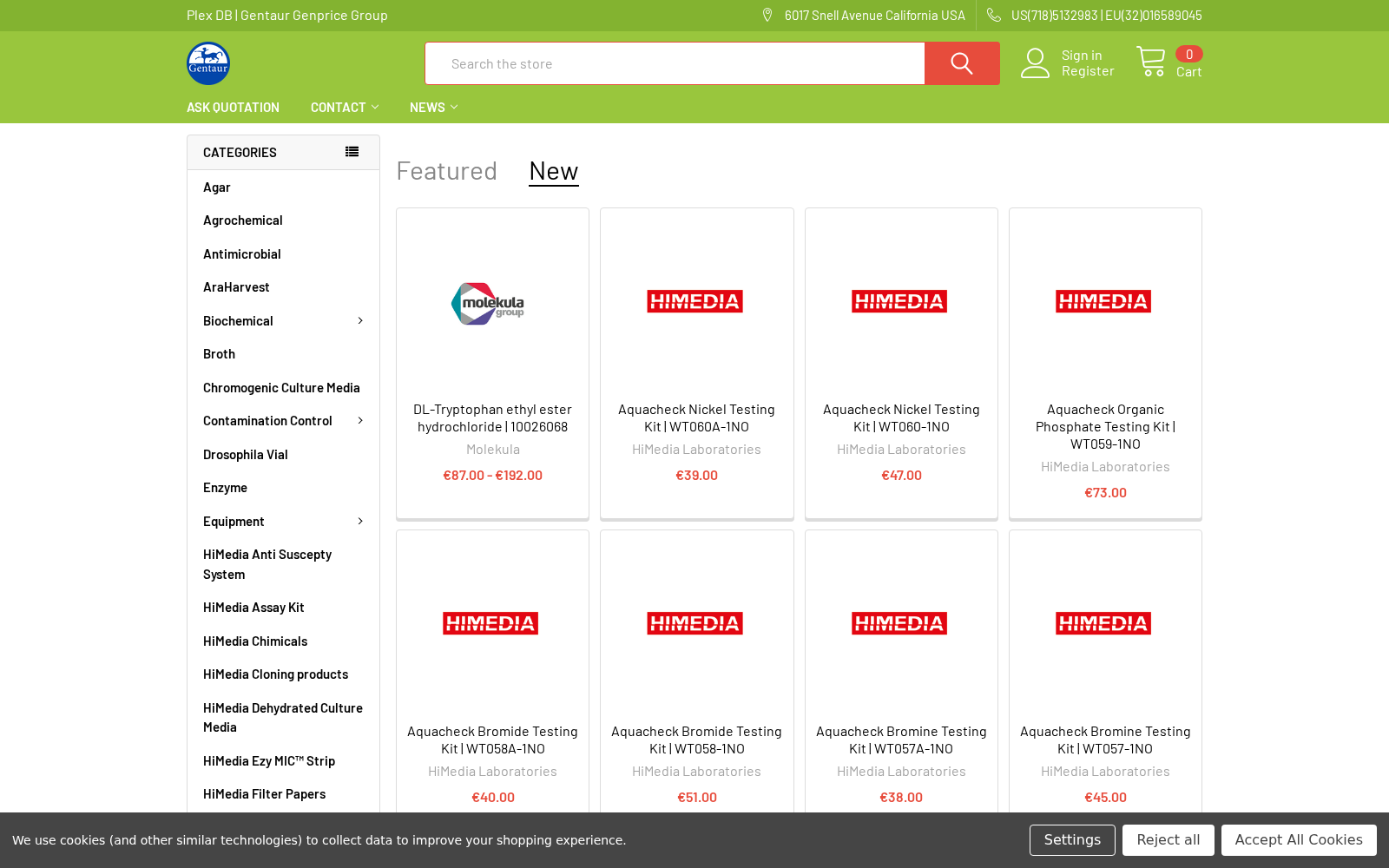Viewport: 1389px width, 868px height.
Task: Expand the Equipment category arrow
Action: click(x=360, y=522)
